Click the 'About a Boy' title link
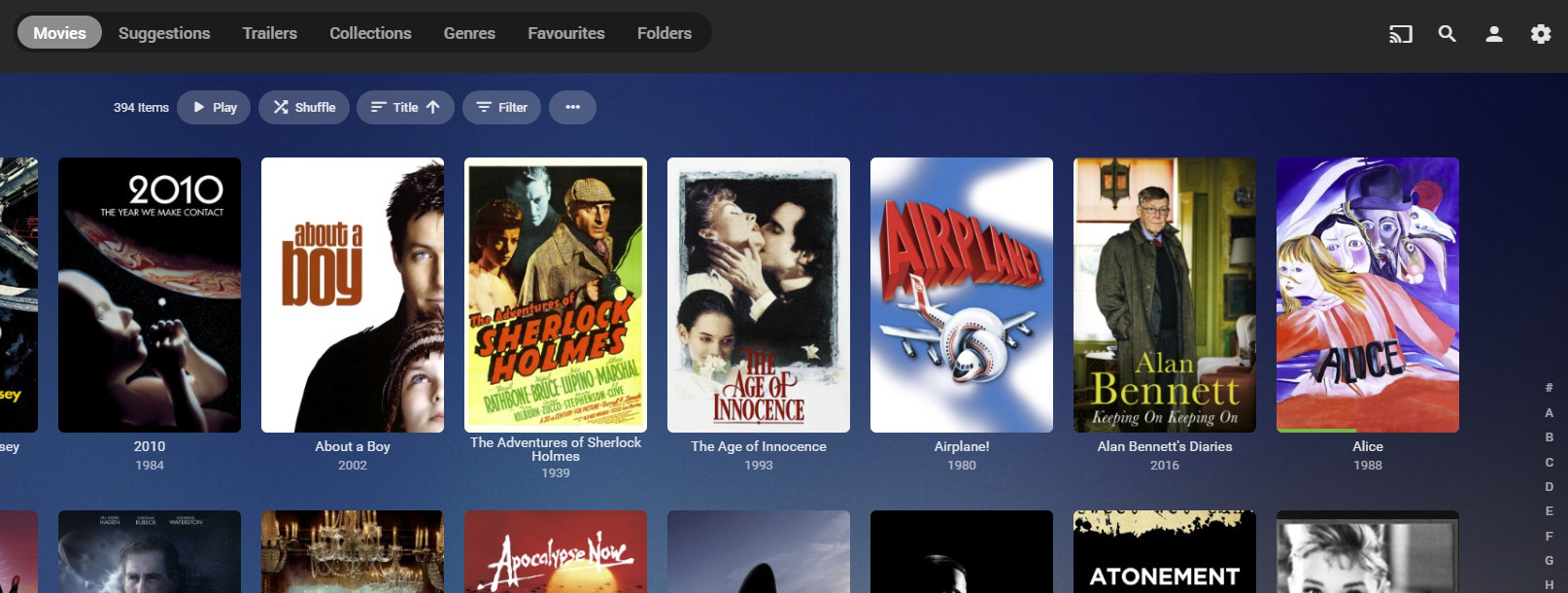 [x=353, y=446]
